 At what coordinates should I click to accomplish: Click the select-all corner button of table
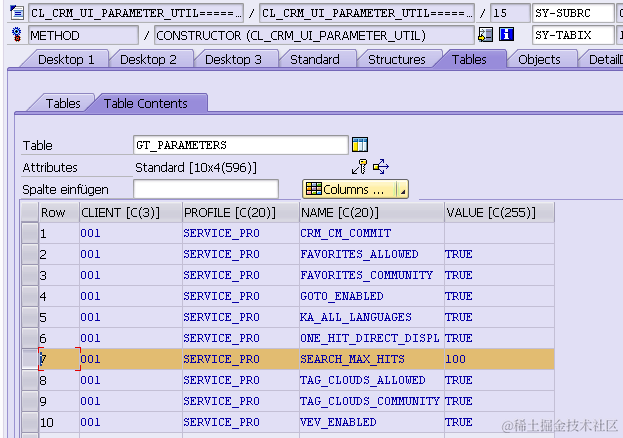(x=30, y=212)
